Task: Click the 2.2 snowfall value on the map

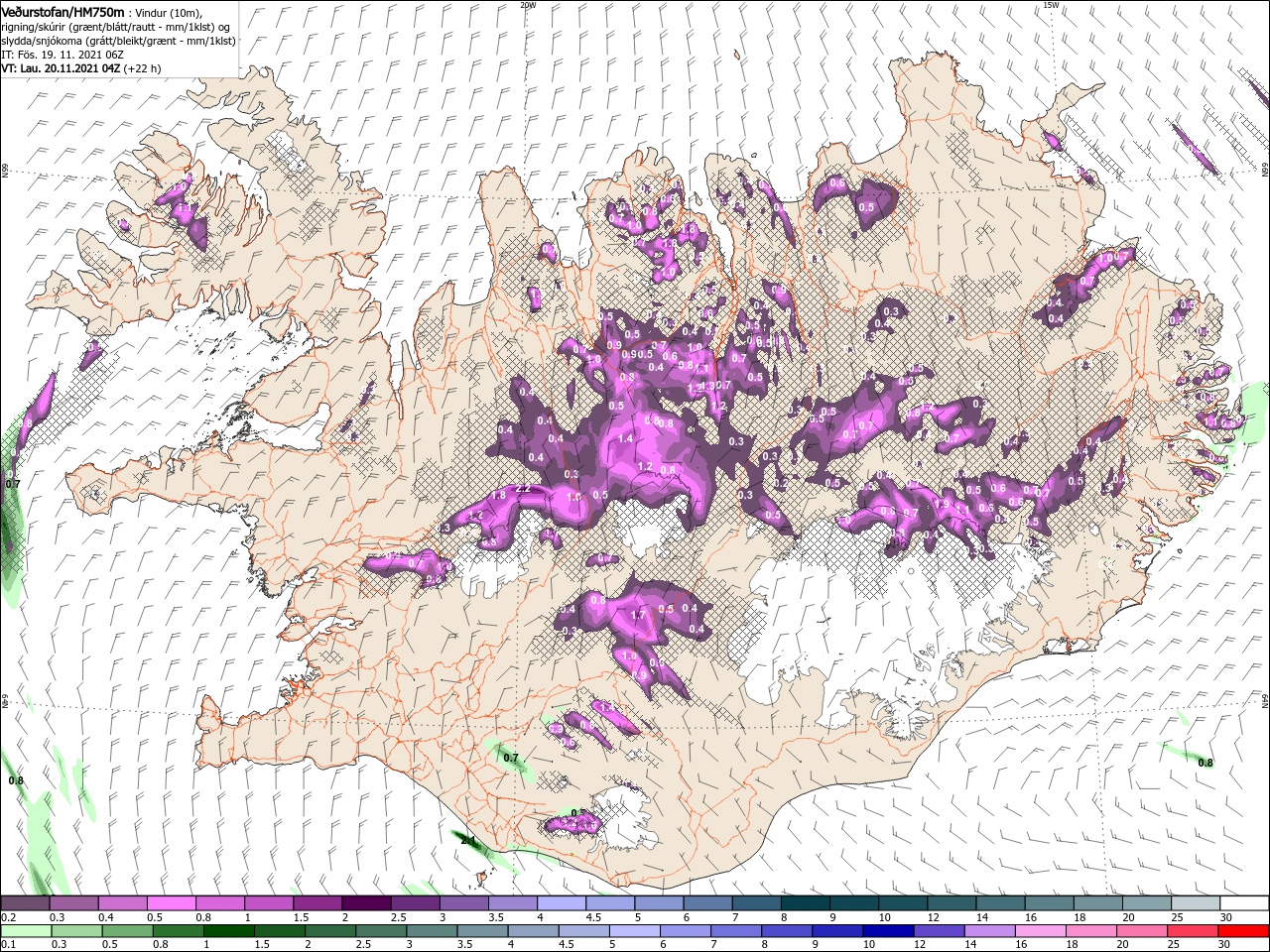Action: click(x=525, y=490)
